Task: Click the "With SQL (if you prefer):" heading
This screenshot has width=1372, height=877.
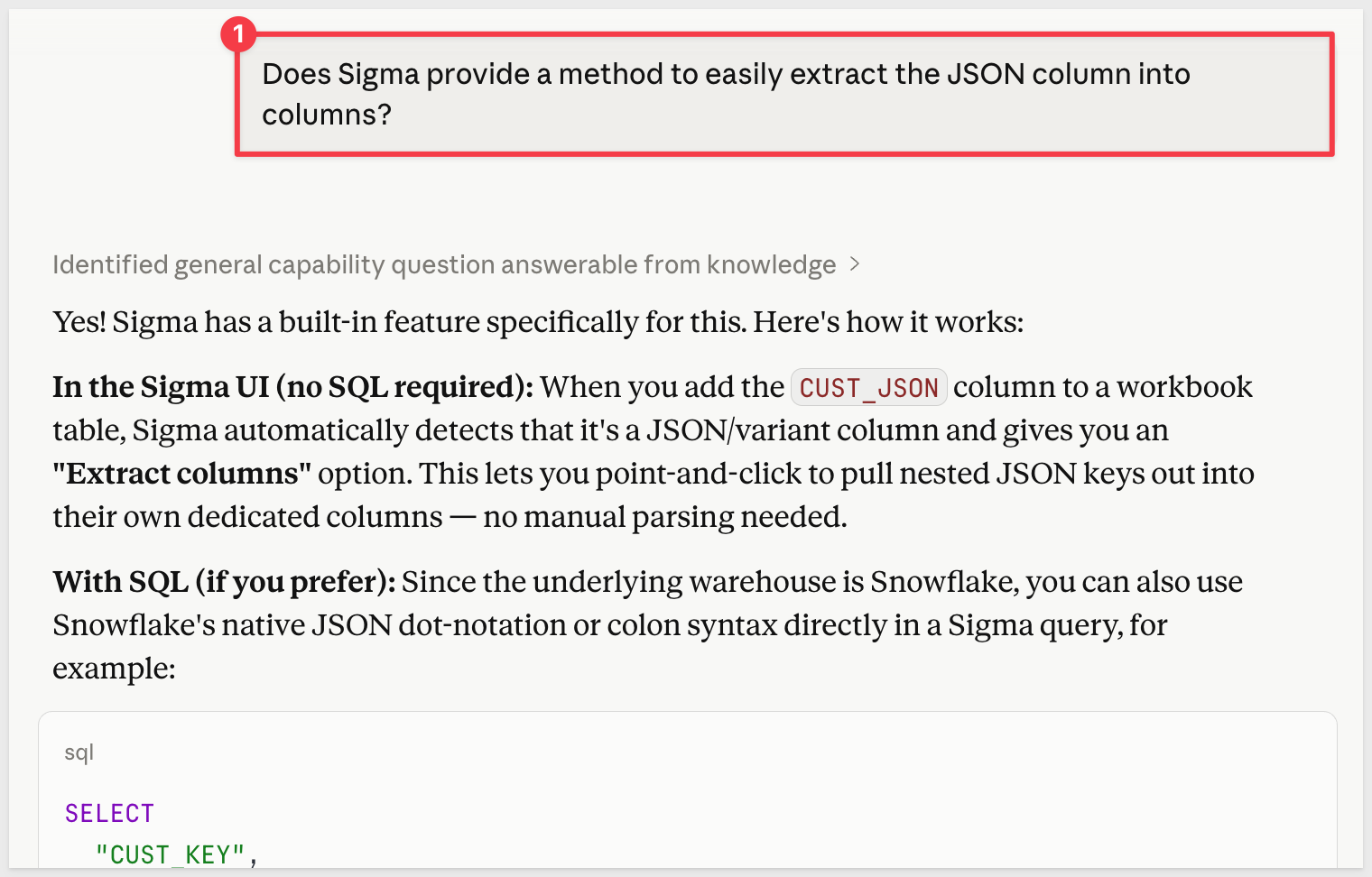Action: [224, 582]
